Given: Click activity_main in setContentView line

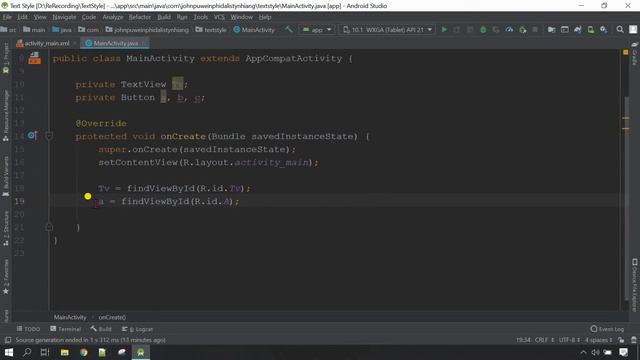Looking at the screenshot, I should pyautogui.click(x=271, y=162).
